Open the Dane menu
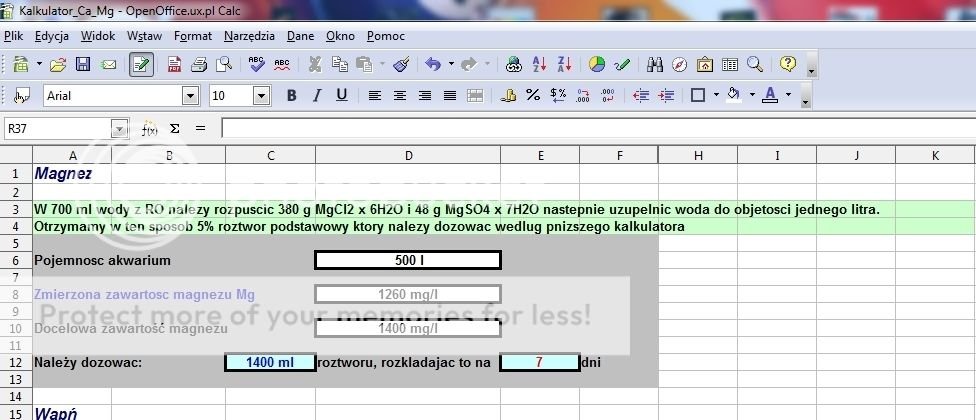Viewport: 976px width, 420px height. (x=300, y=36)
